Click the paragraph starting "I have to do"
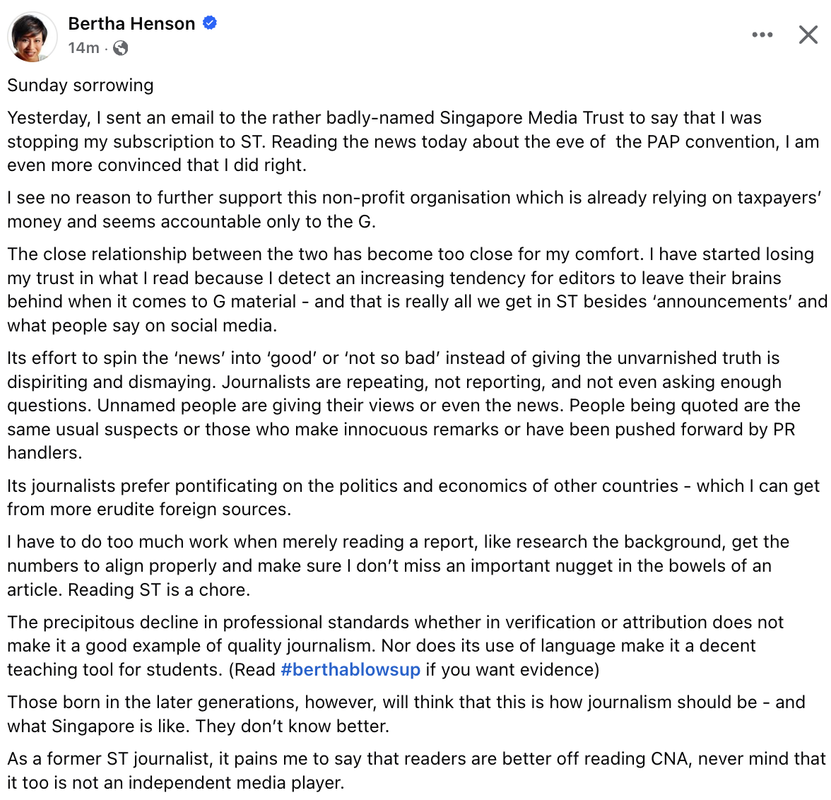831x800 pixels. (x=400, y=565)
